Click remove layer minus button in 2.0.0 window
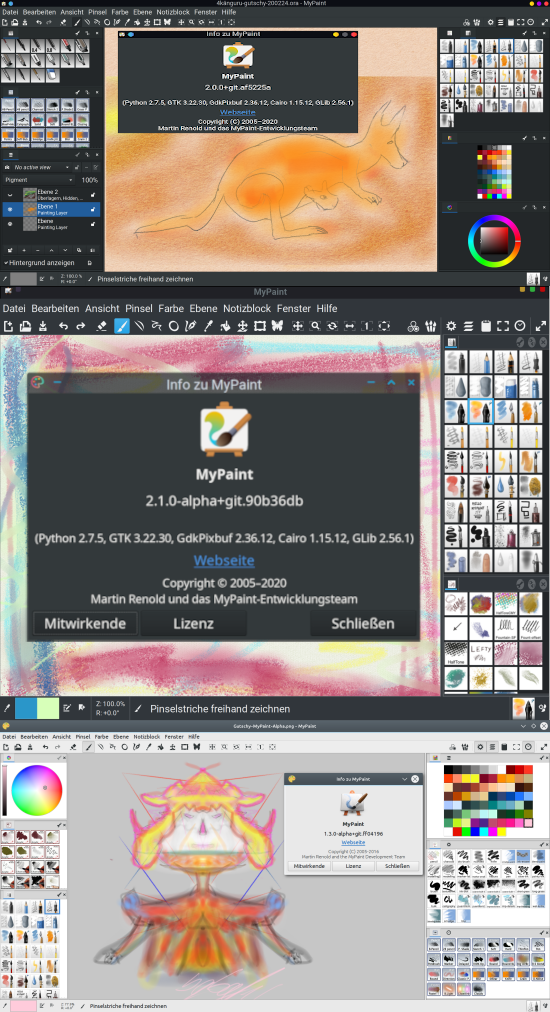Viewport: 550px width, 1012px height. (x=37, y=250)
